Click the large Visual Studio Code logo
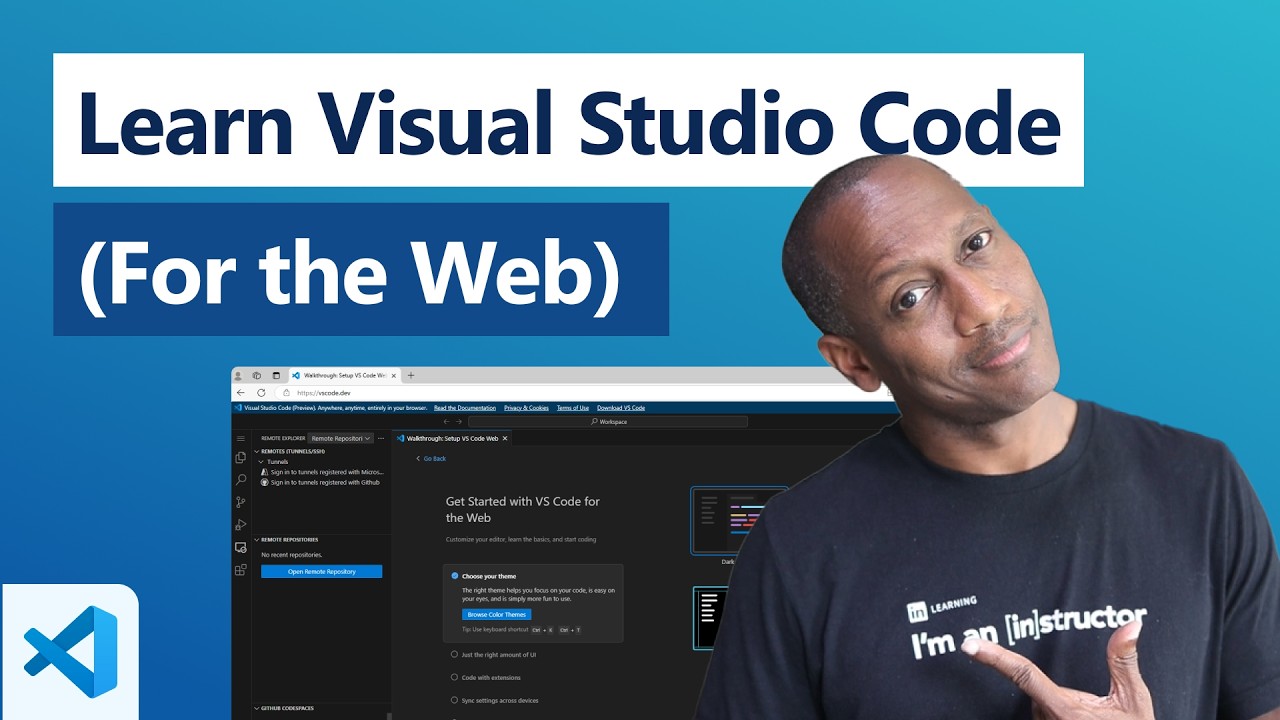The image size is (1280, 720). tap(70, 651)
